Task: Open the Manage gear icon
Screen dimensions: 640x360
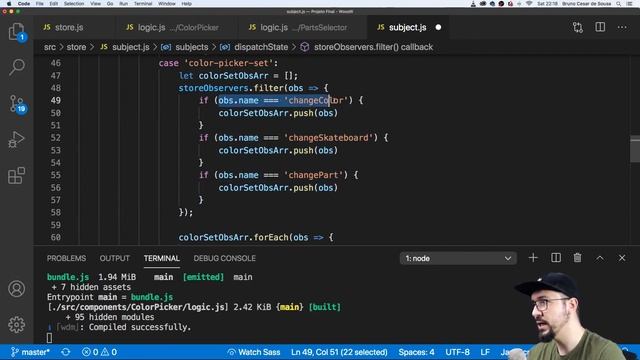Action: [16, 324]
